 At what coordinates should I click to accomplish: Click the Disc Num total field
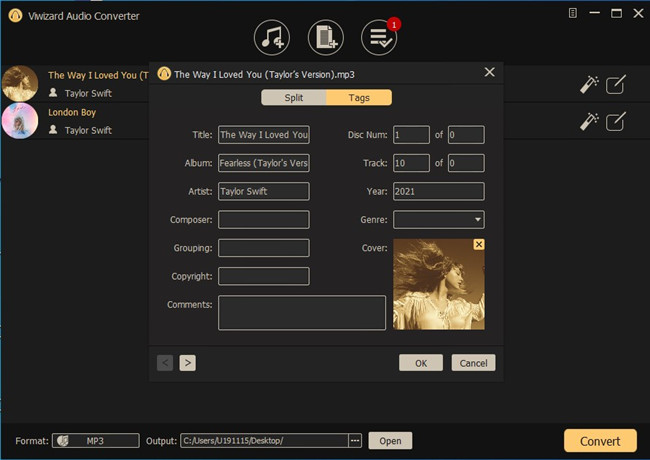(466, 135)
